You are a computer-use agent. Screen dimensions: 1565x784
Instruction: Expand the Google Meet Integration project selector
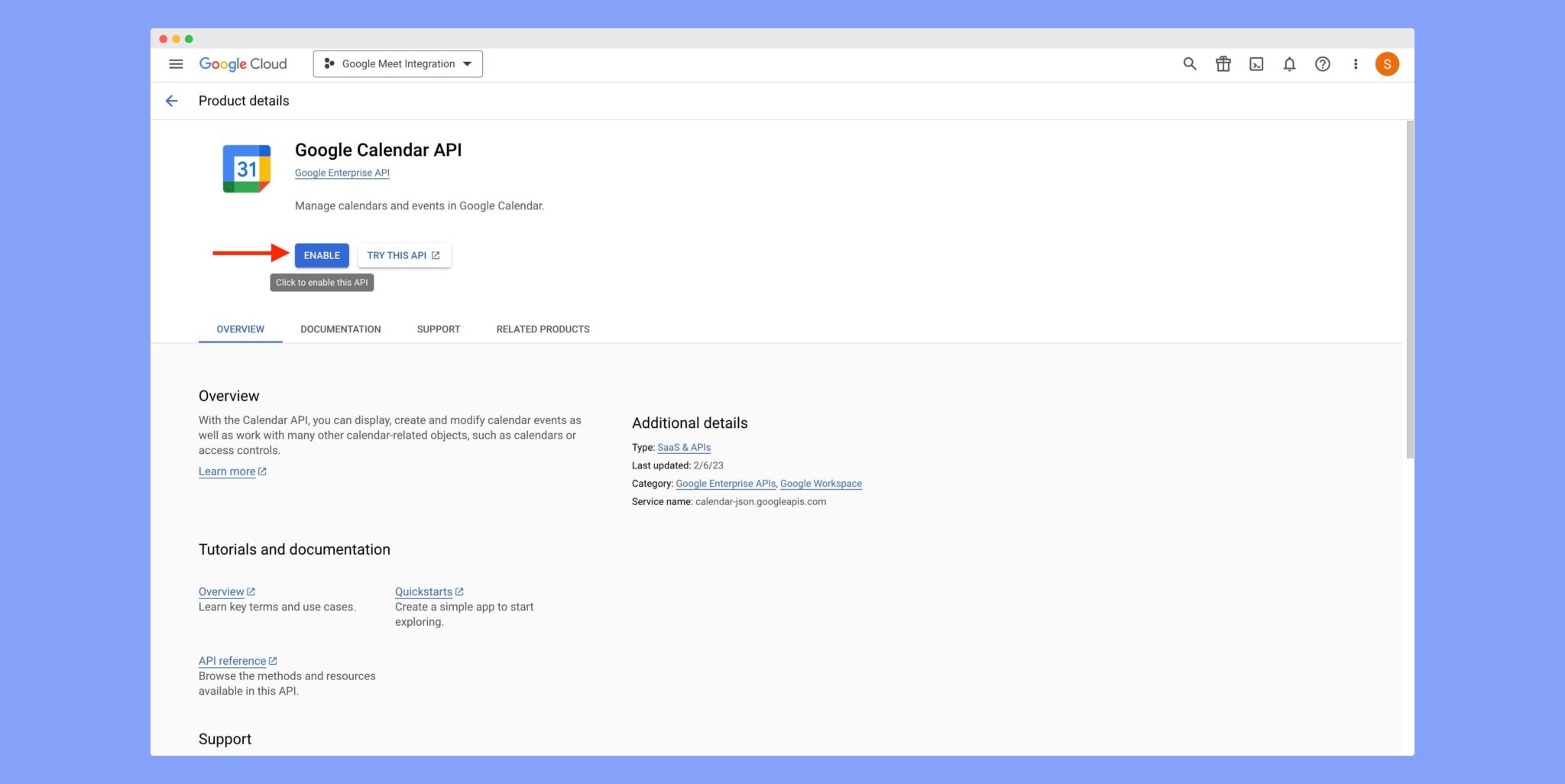pyautogui.click(x=397, y=63)
